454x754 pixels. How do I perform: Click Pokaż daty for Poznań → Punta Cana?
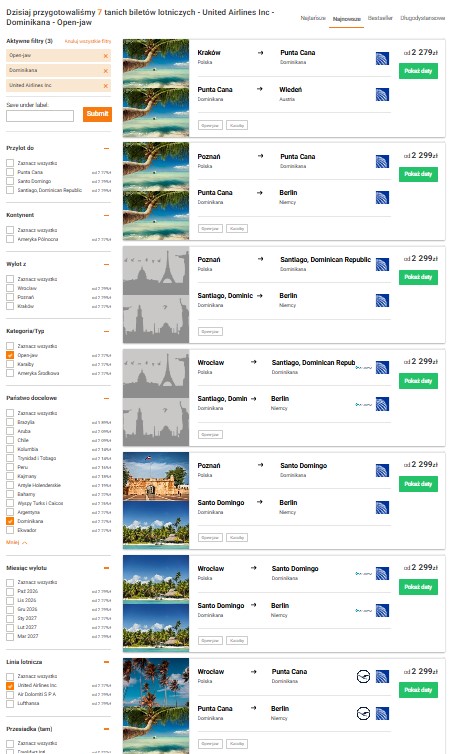pyautogui.click(x=418, y=174)
